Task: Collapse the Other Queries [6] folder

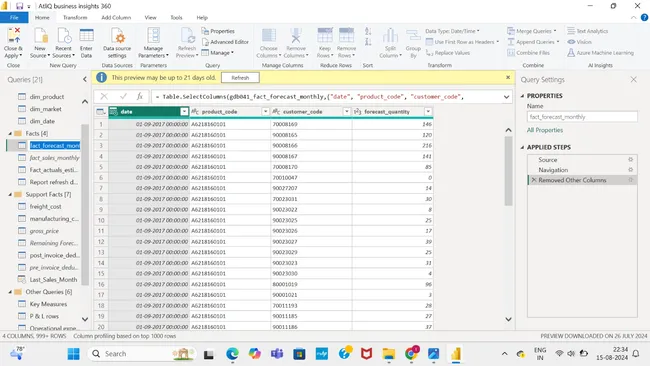Action: click(10, 292)
